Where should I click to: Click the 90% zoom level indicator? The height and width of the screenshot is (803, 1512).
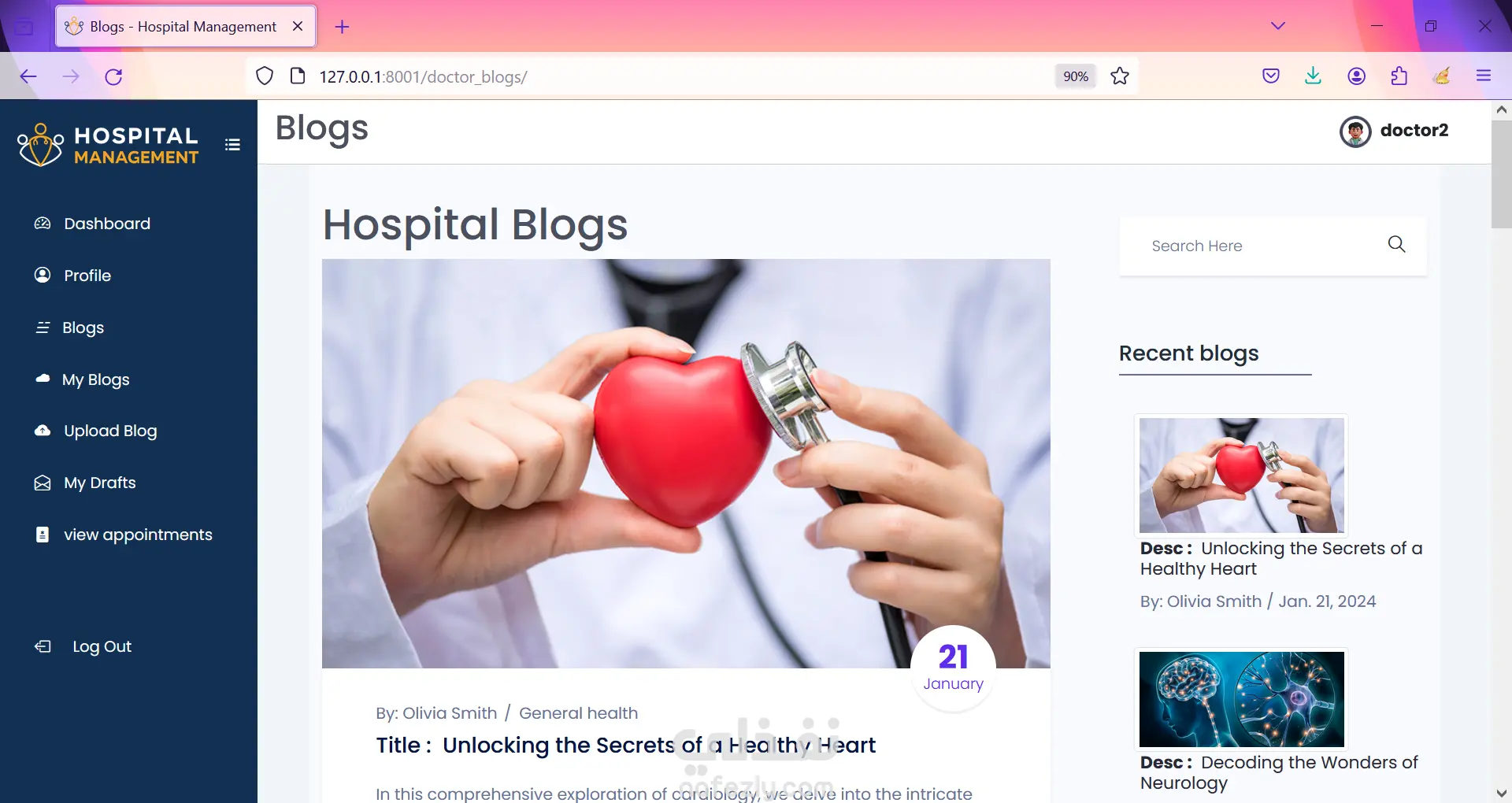[x=1076, y=76]
